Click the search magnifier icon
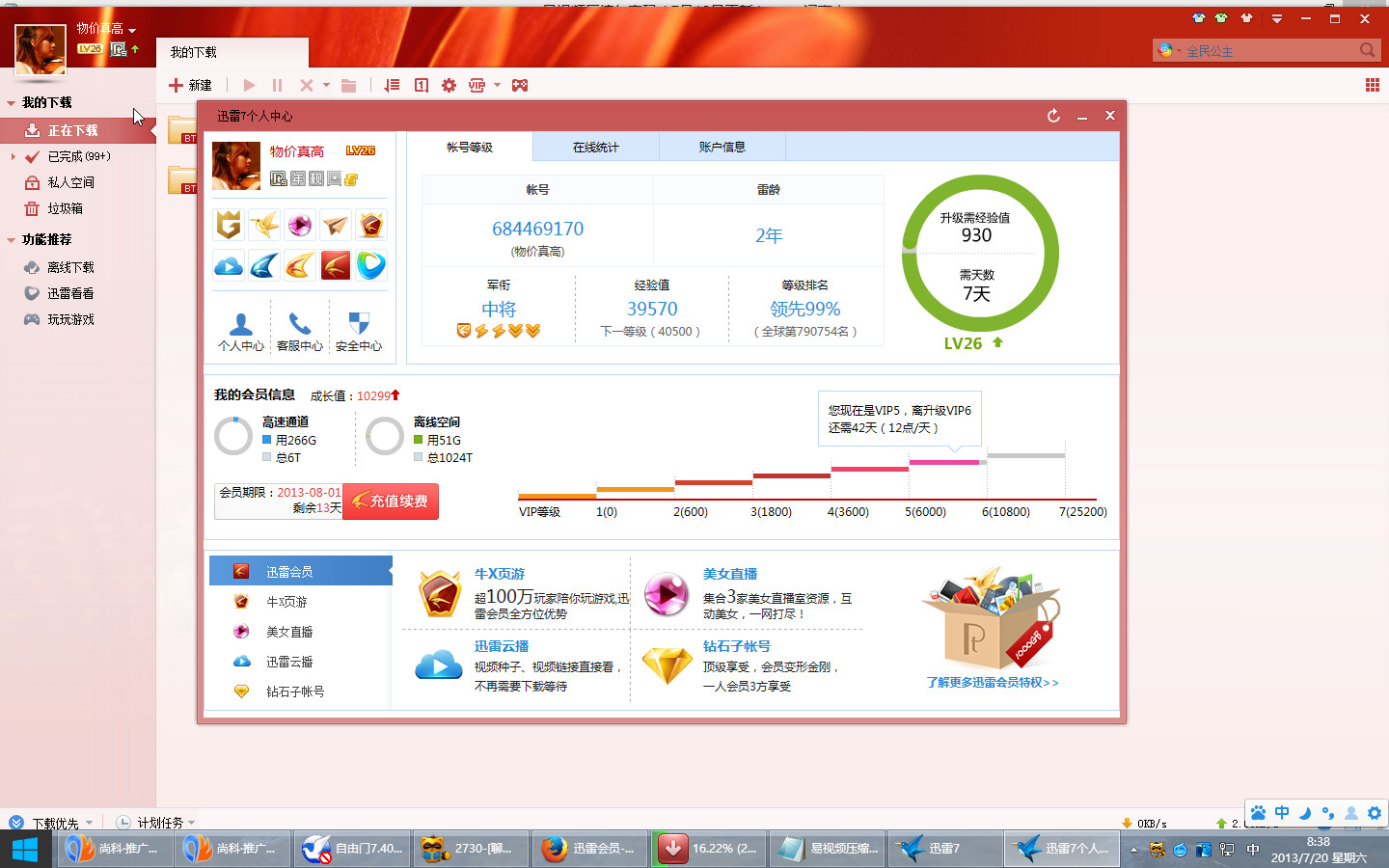This screenshot has width=1389, height=868. tap(1367, 50)
